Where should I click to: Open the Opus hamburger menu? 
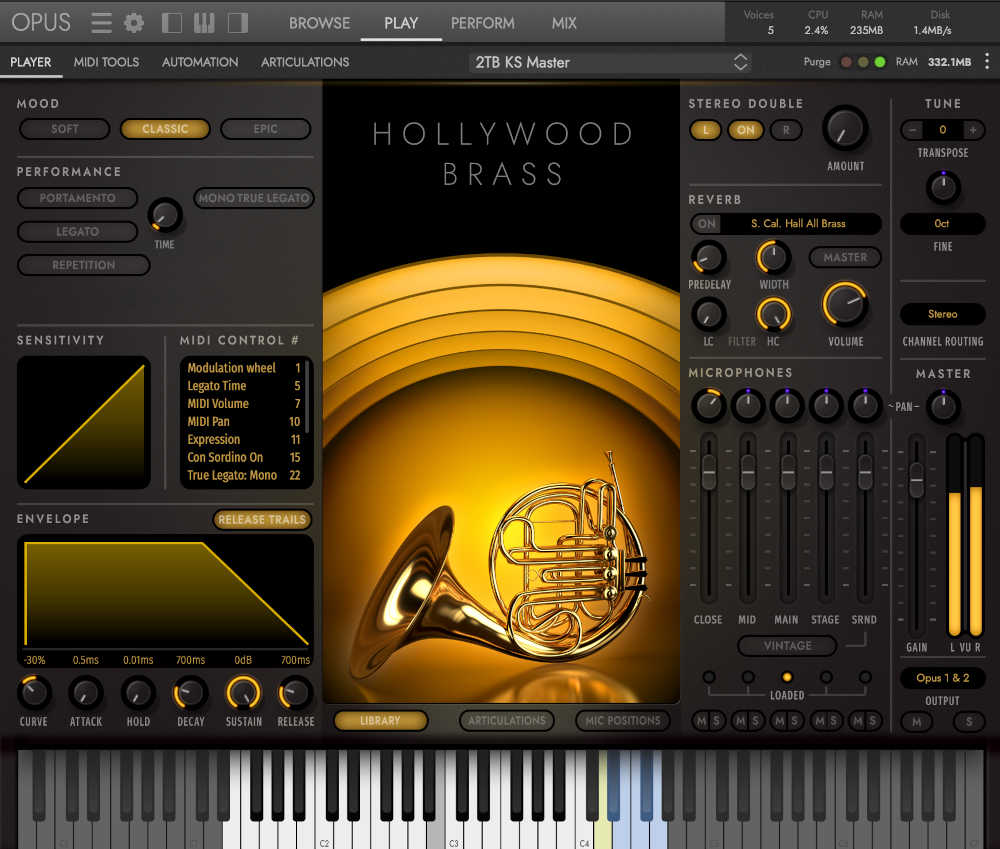click(x=101, y=22)
